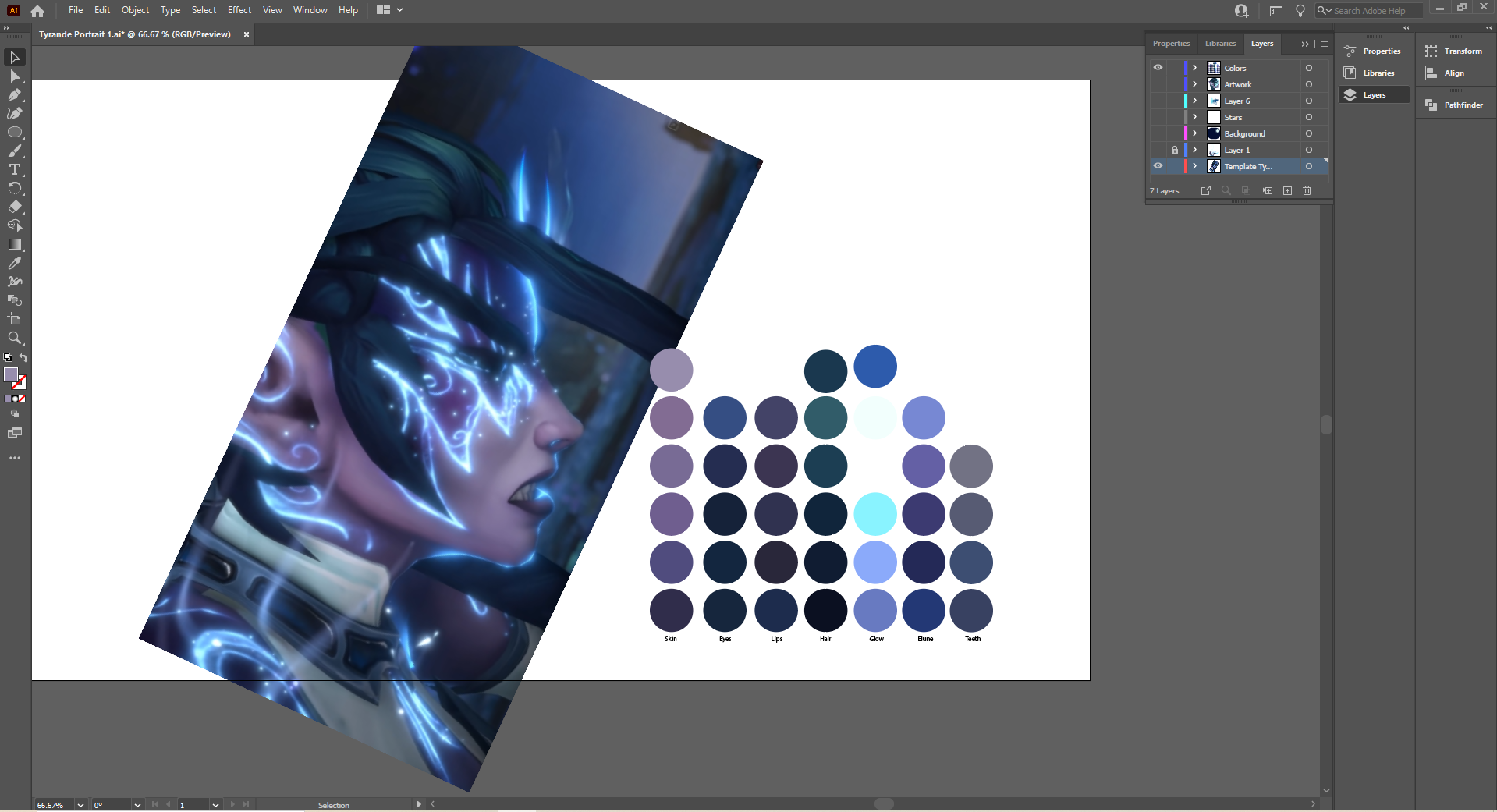
Task: Select the Paintbrush tool
Action: pos(15,151)
